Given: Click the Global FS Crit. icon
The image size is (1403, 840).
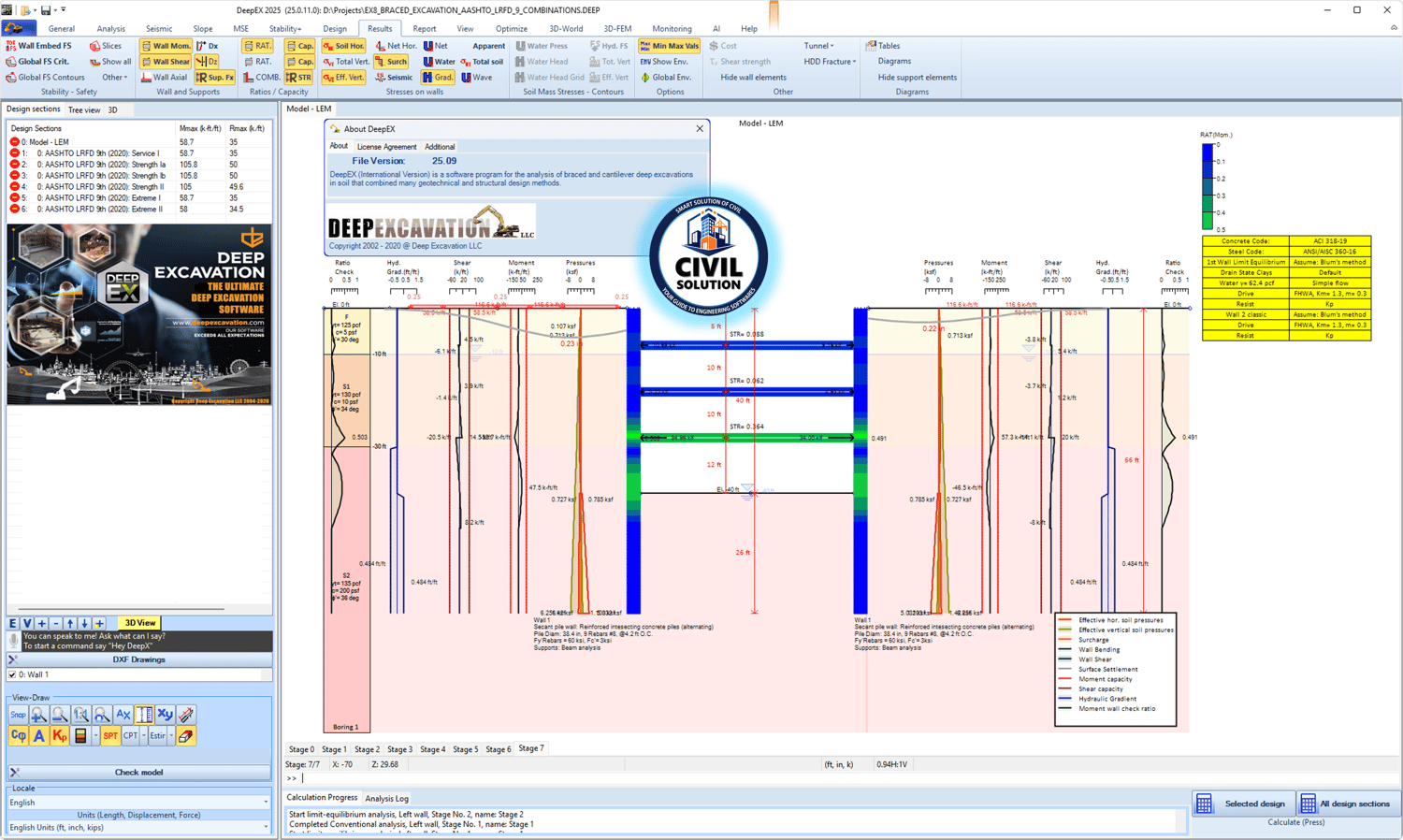Looking at the screenshot, I should point(11,62).
